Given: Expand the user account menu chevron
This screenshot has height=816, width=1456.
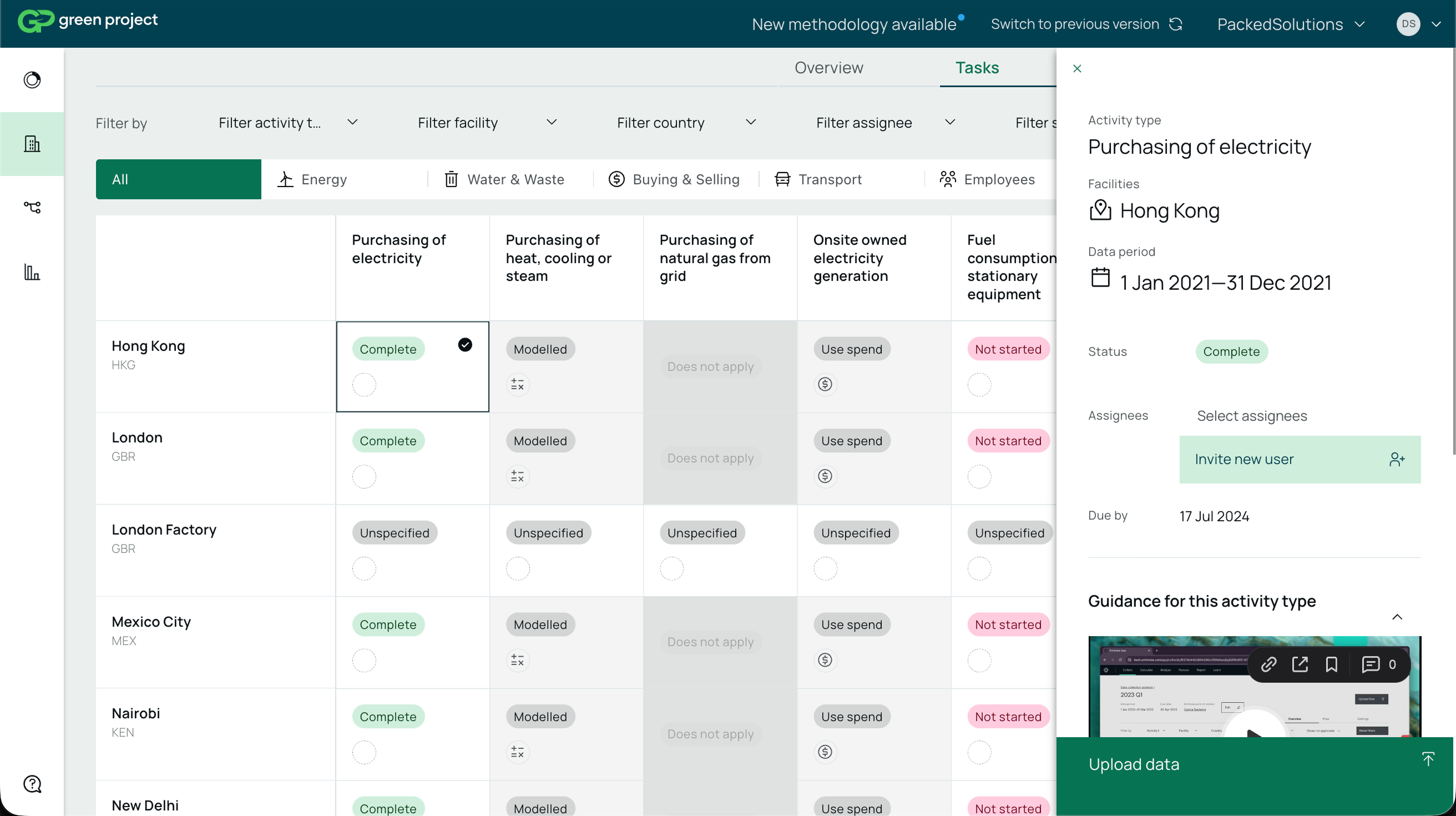Looking at the screenshot, I should pos(1435,24).
